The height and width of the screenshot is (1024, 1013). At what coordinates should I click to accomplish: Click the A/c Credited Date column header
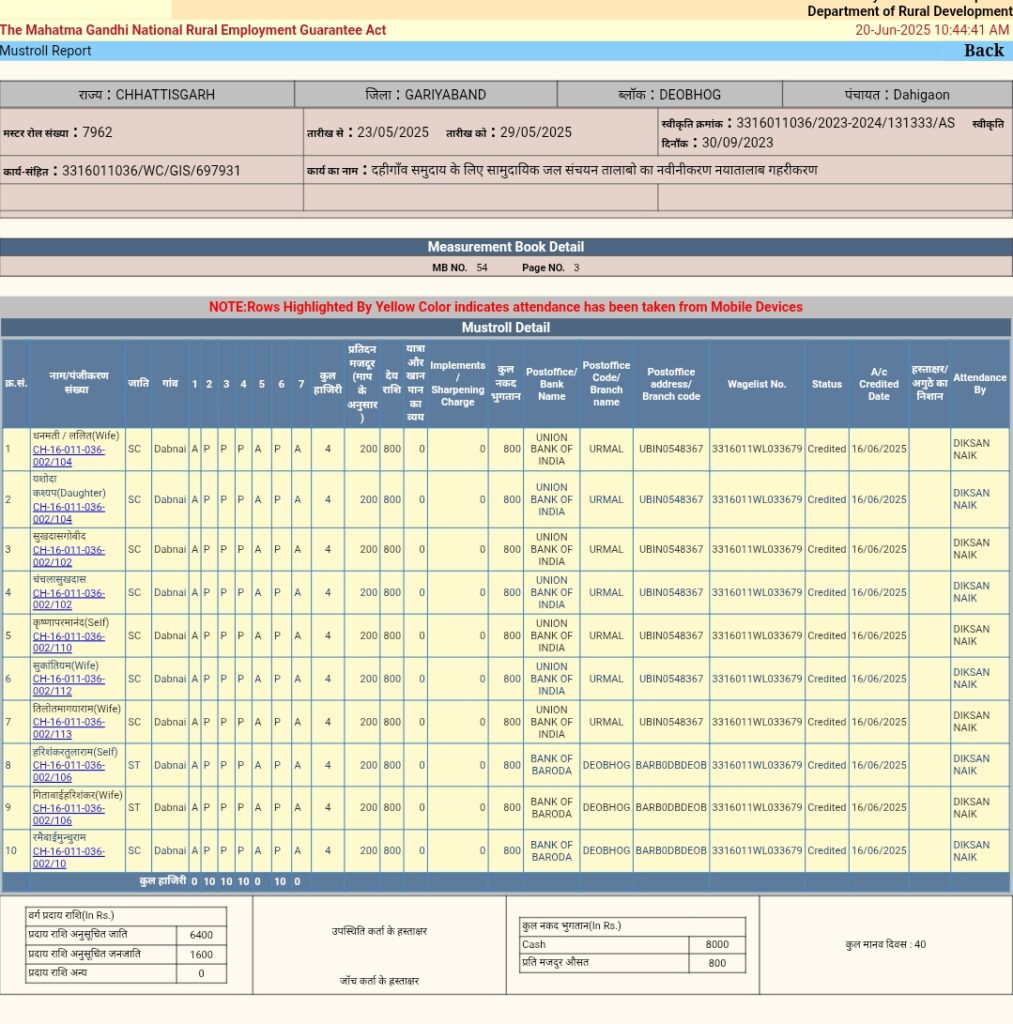coord(878,384)
